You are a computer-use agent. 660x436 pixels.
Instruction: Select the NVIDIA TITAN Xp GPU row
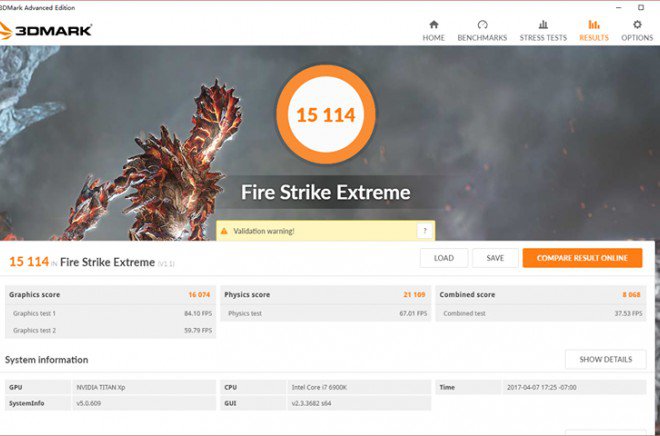tap(109, 387)
